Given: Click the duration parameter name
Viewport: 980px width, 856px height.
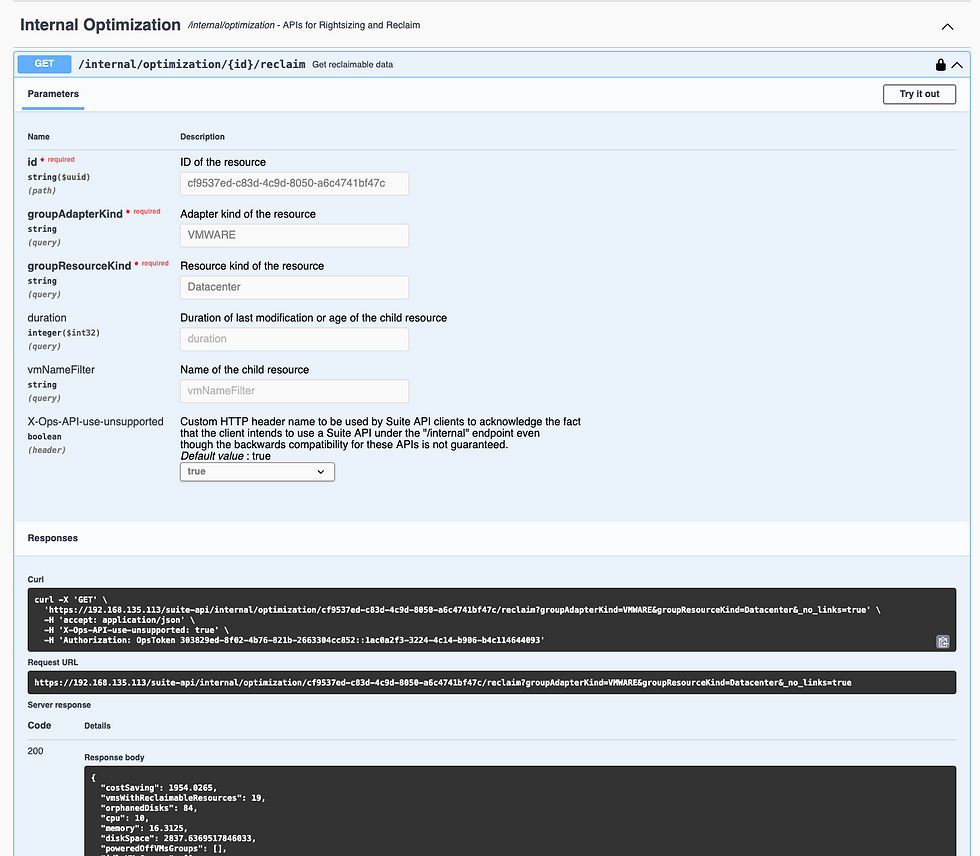Looking at the screenshot, I should coord(47,318).
